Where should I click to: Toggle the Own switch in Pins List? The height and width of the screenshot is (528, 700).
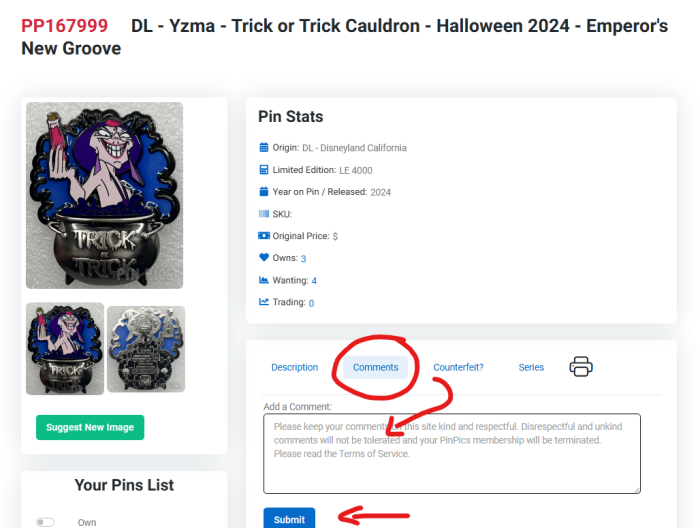(x=45, y=522)
